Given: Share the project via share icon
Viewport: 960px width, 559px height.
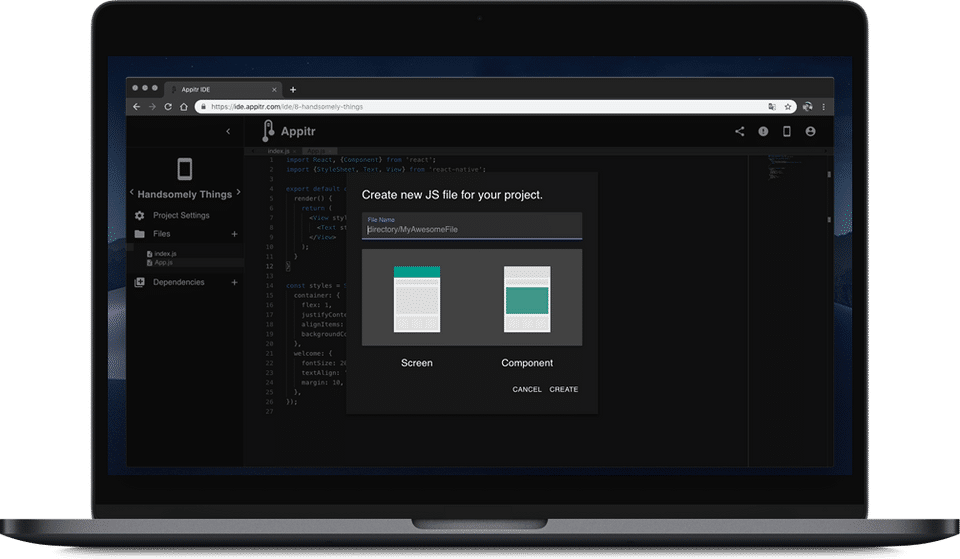Looking at the screenshot, I should pos(740,131).
